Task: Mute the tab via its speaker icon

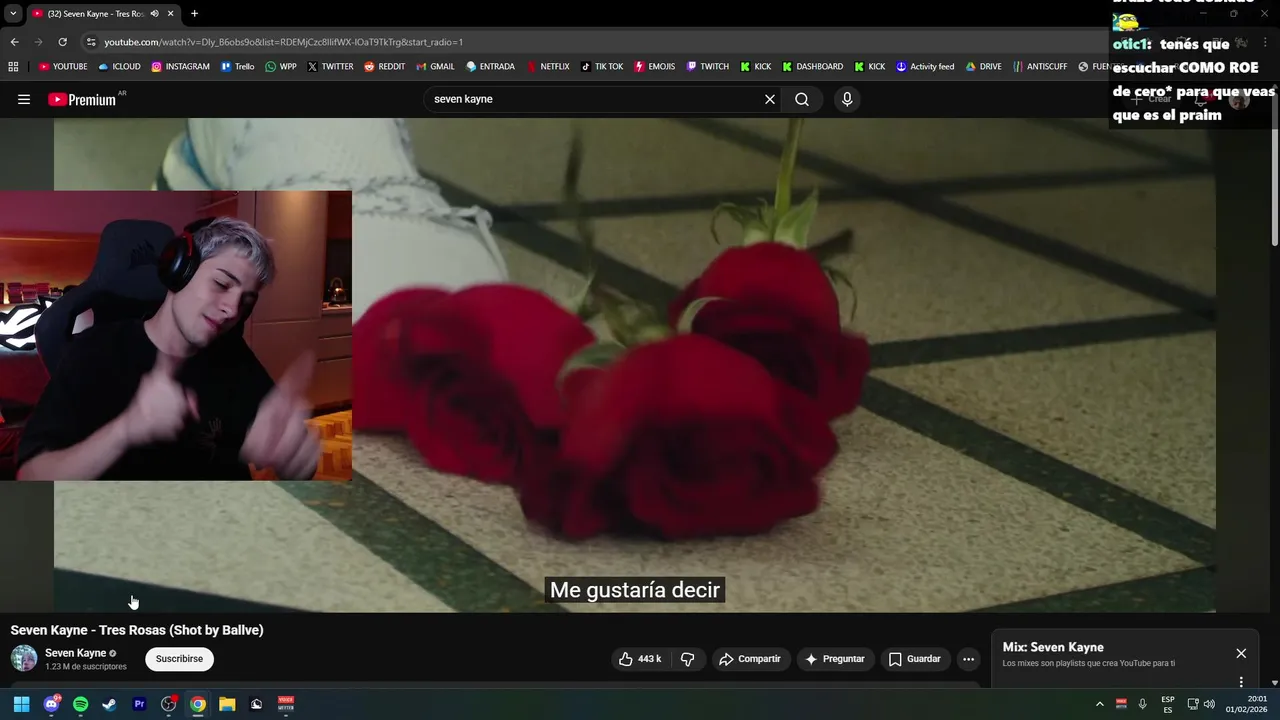Action: (x=154, y=14)
